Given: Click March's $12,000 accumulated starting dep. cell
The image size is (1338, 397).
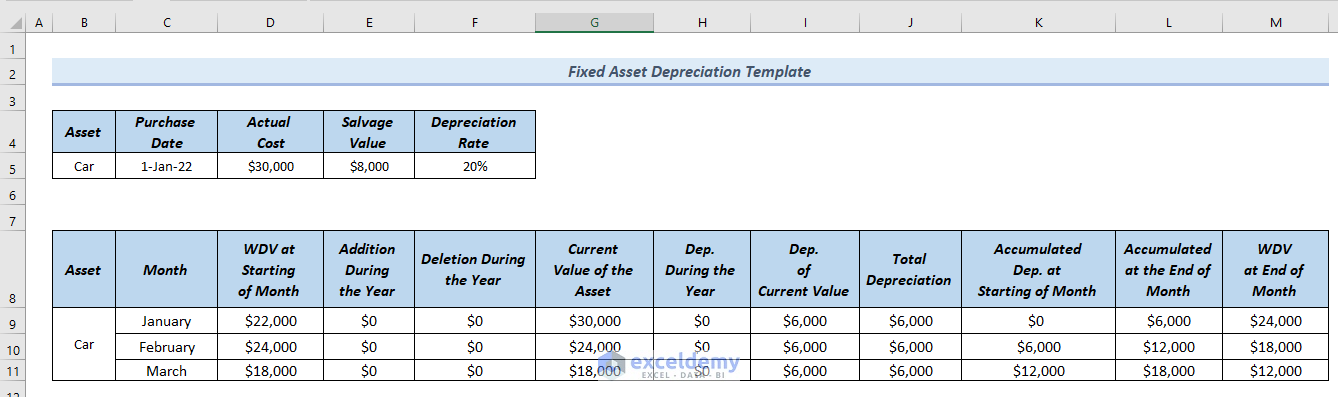Looking at the screenshot, I should [x=1039, y=371].
